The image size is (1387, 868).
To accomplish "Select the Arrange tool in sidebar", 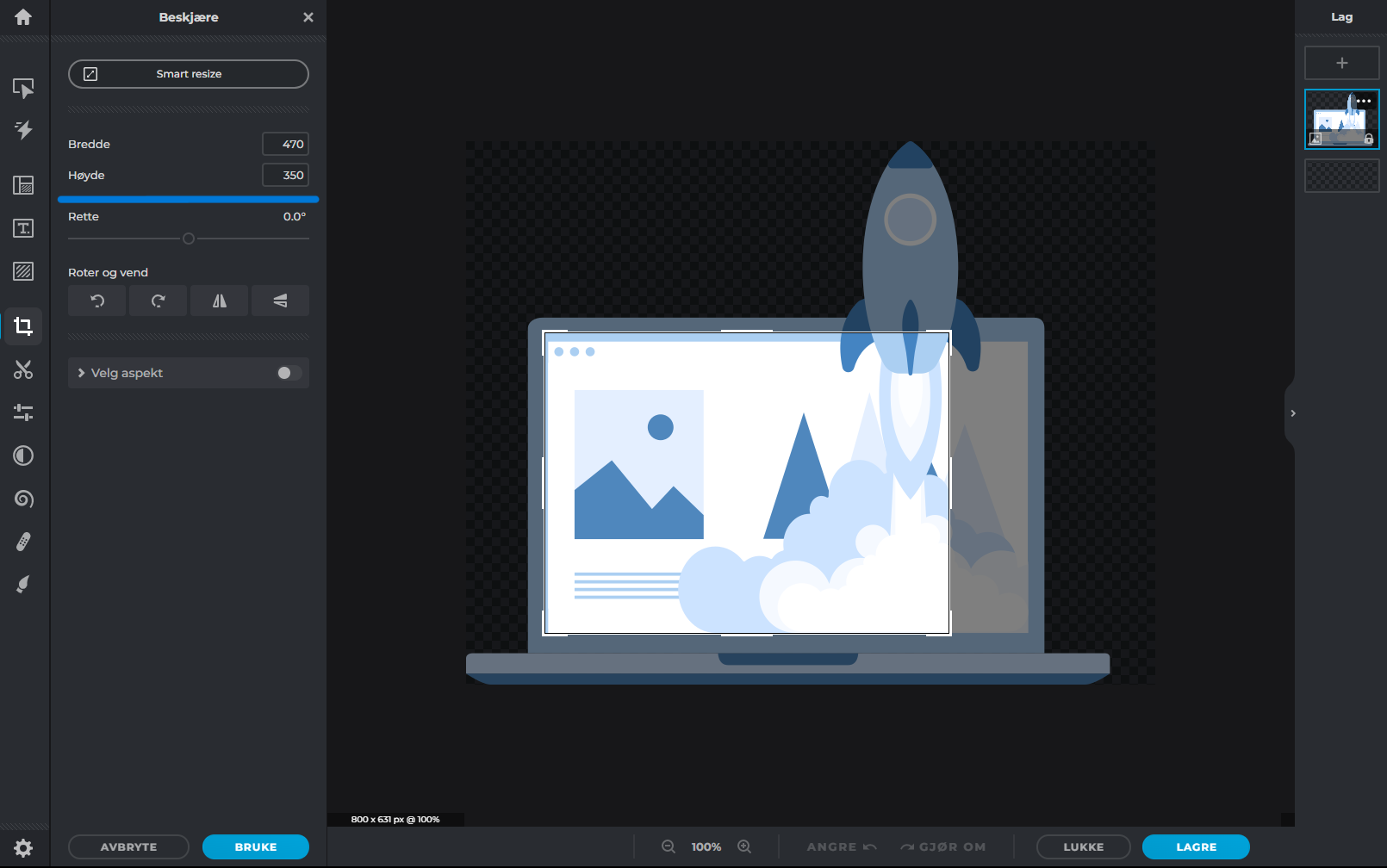I will click(x=23, y=89).
